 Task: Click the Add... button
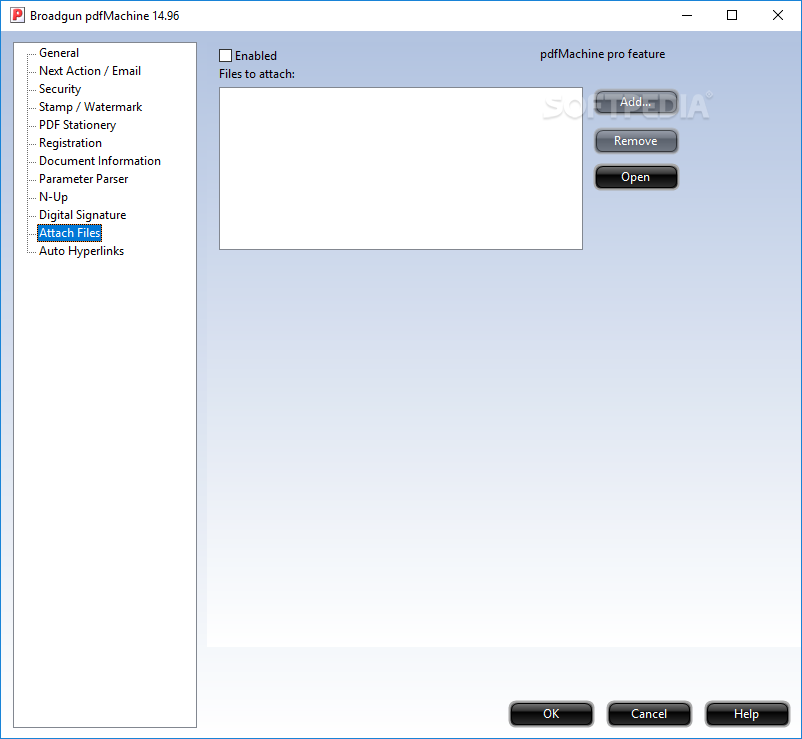pos(636,102)
